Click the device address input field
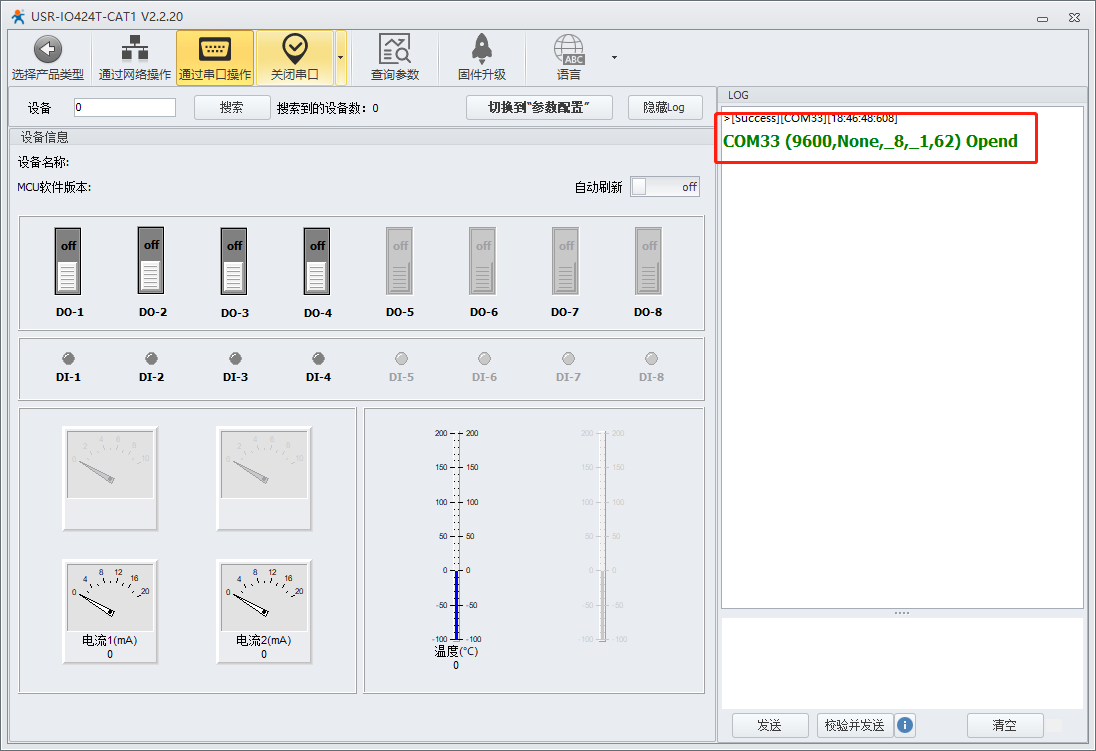The image size is (1096, 751). (124, 108)
